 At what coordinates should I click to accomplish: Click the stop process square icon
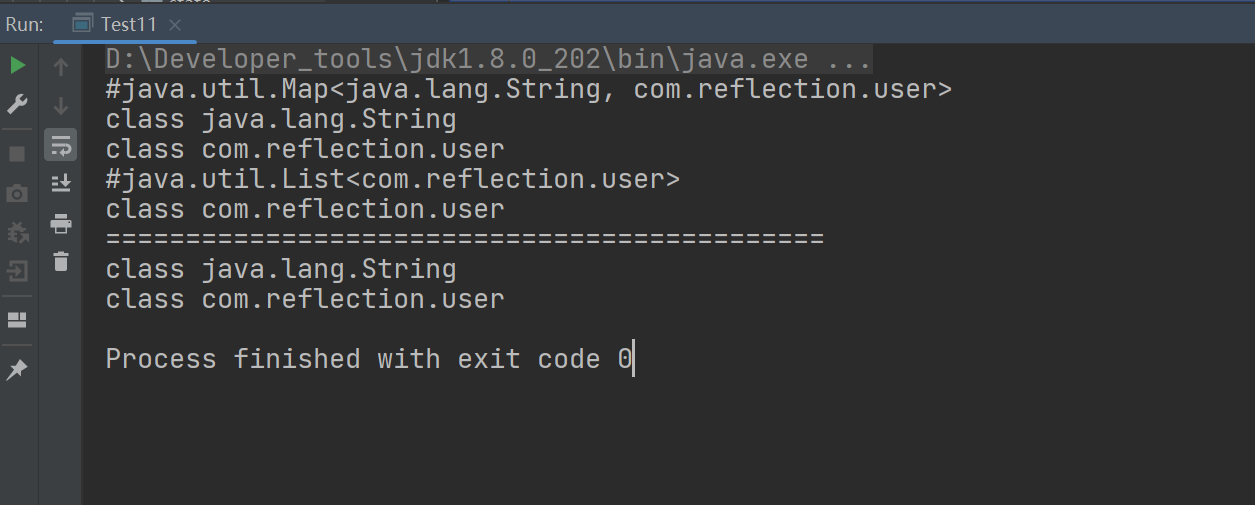coord(18,154)
